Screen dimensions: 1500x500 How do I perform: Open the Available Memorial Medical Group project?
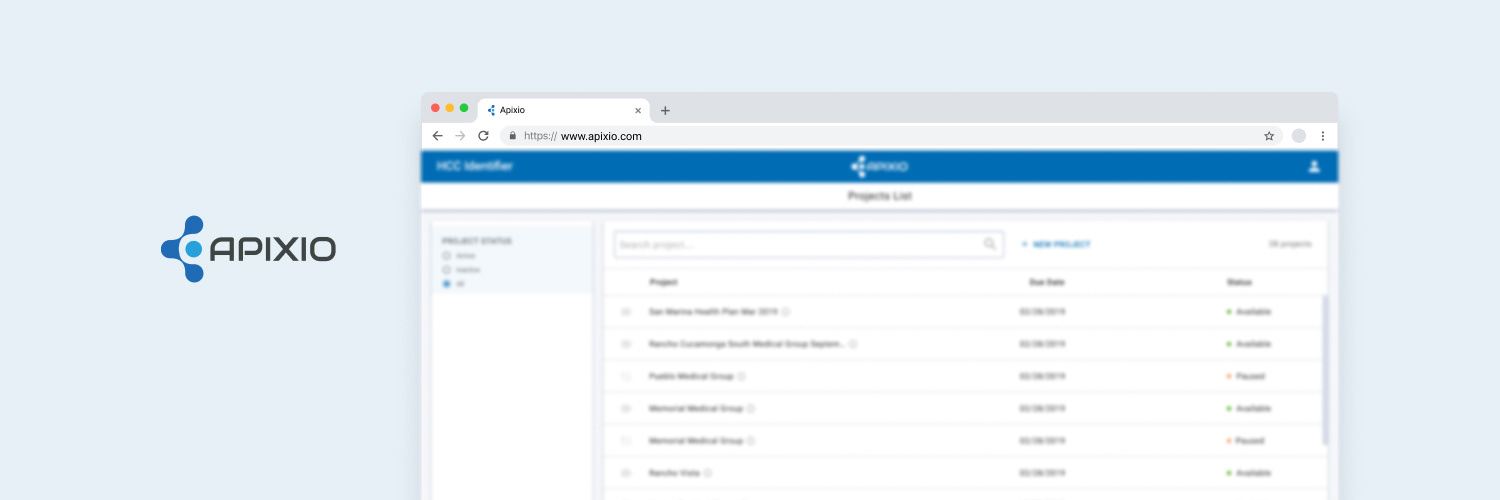[x=696, y=408]
